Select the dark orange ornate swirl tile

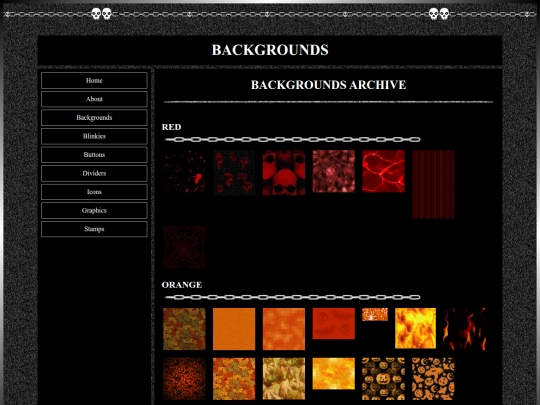(x=184, y=379)
